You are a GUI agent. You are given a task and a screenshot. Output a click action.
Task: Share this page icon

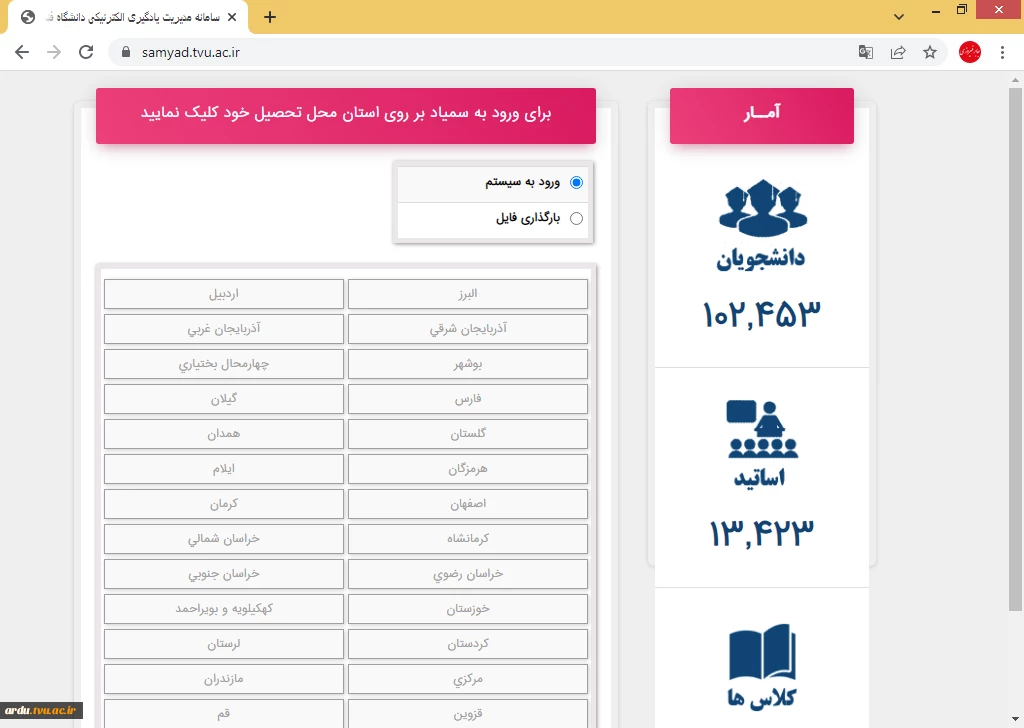point(898,52)
